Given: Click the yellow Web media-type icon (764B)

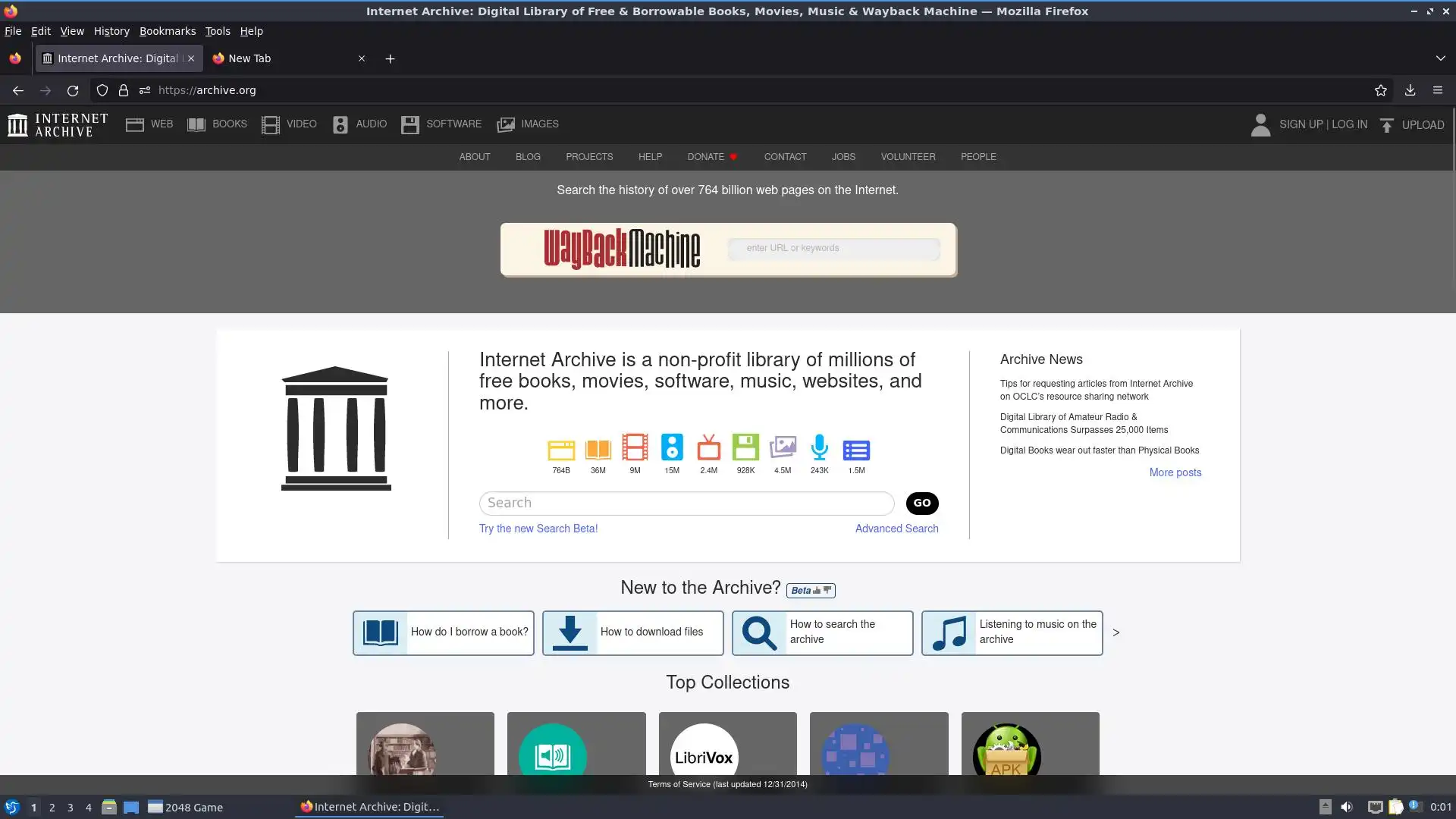Looking at the screenshot, I should [x=560, y=450].
